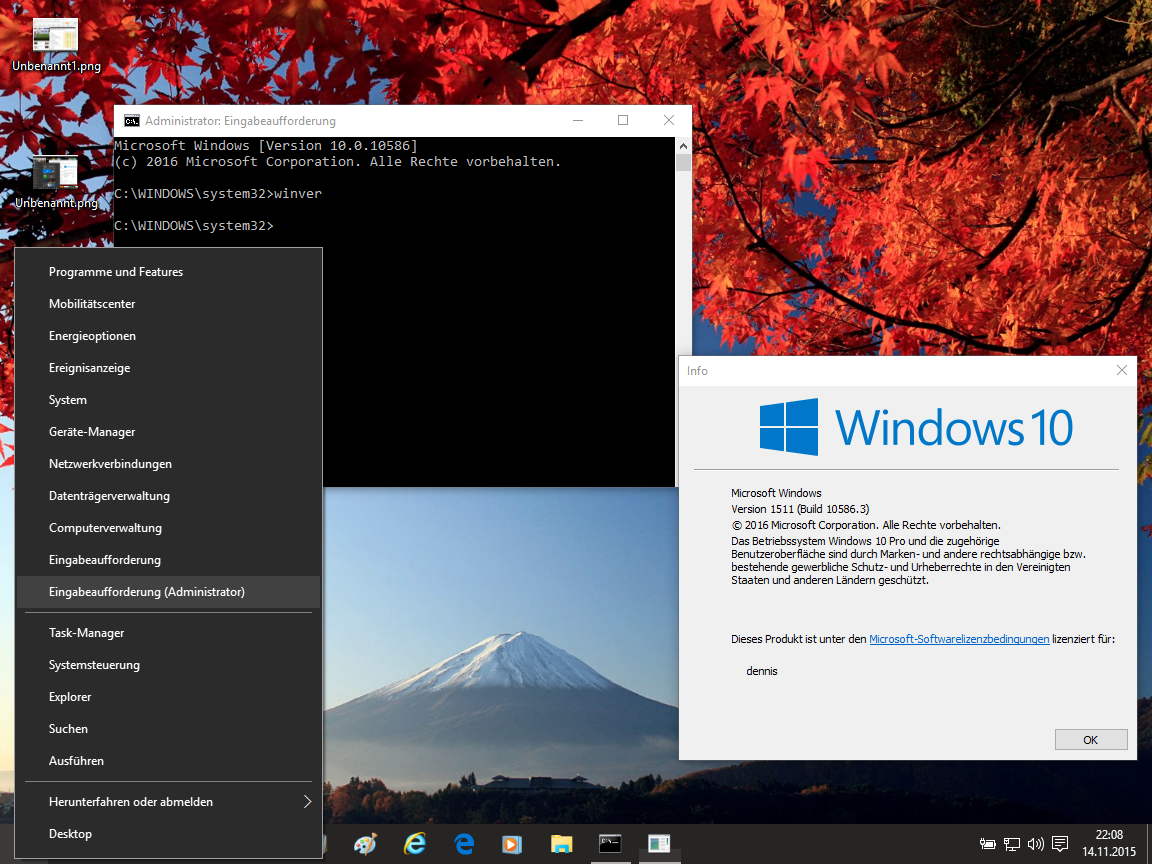1152x864 pixels.
Task: Close the Eingabeaufforderung window
Action: tap(669, 120)
